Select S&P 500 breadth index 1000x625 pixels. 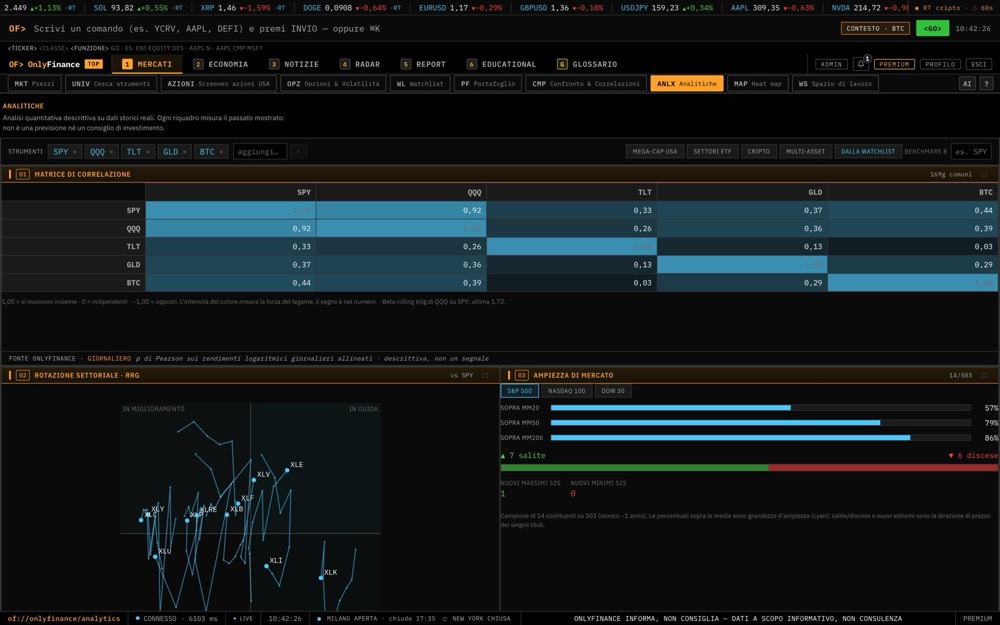tap(520, 391)
